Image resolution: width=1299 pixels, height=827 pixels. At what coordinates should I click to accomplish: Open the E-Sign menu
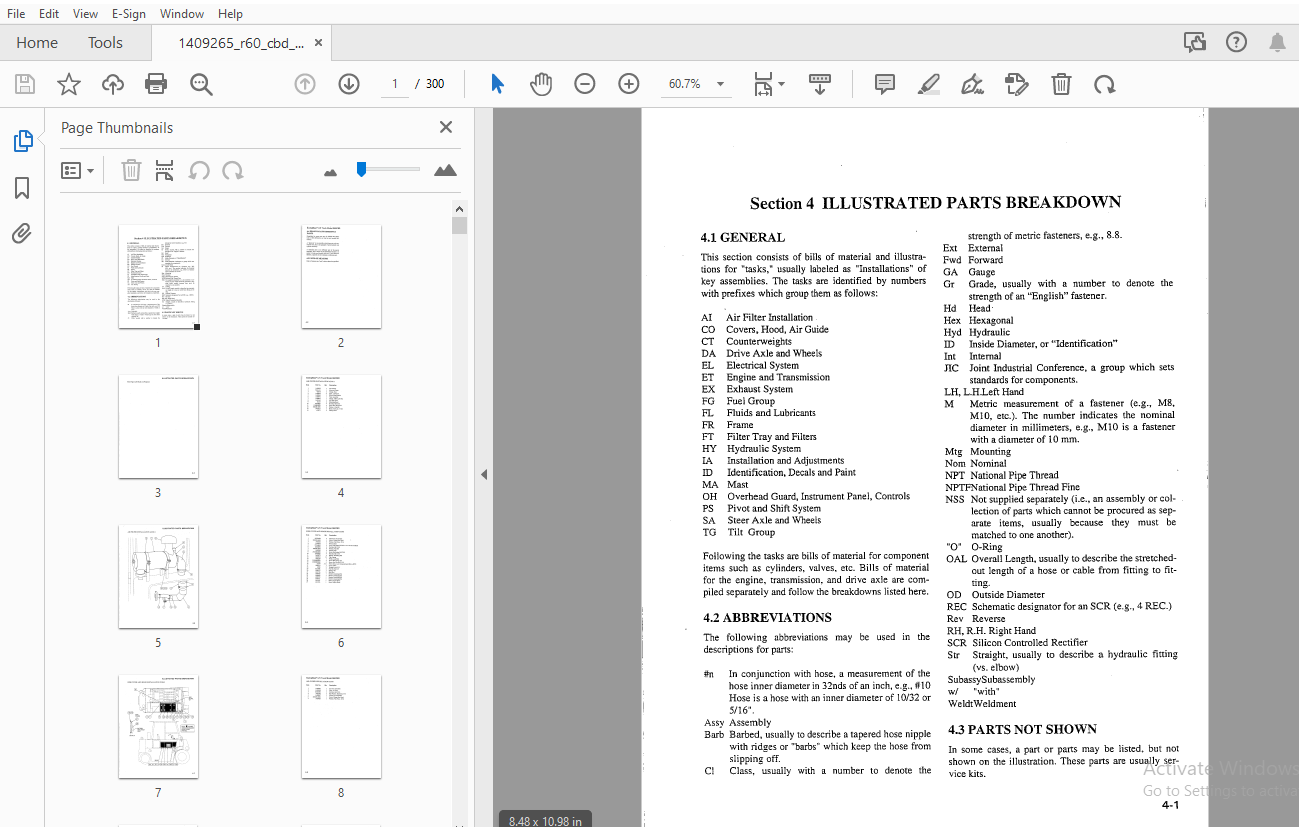pyautogui.click(x=129, y=14)
